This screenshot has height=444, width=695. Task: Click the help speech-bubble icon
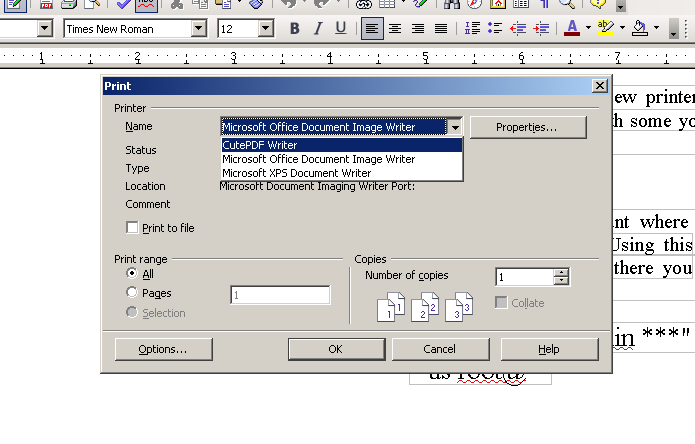click(x=598, y=4)
